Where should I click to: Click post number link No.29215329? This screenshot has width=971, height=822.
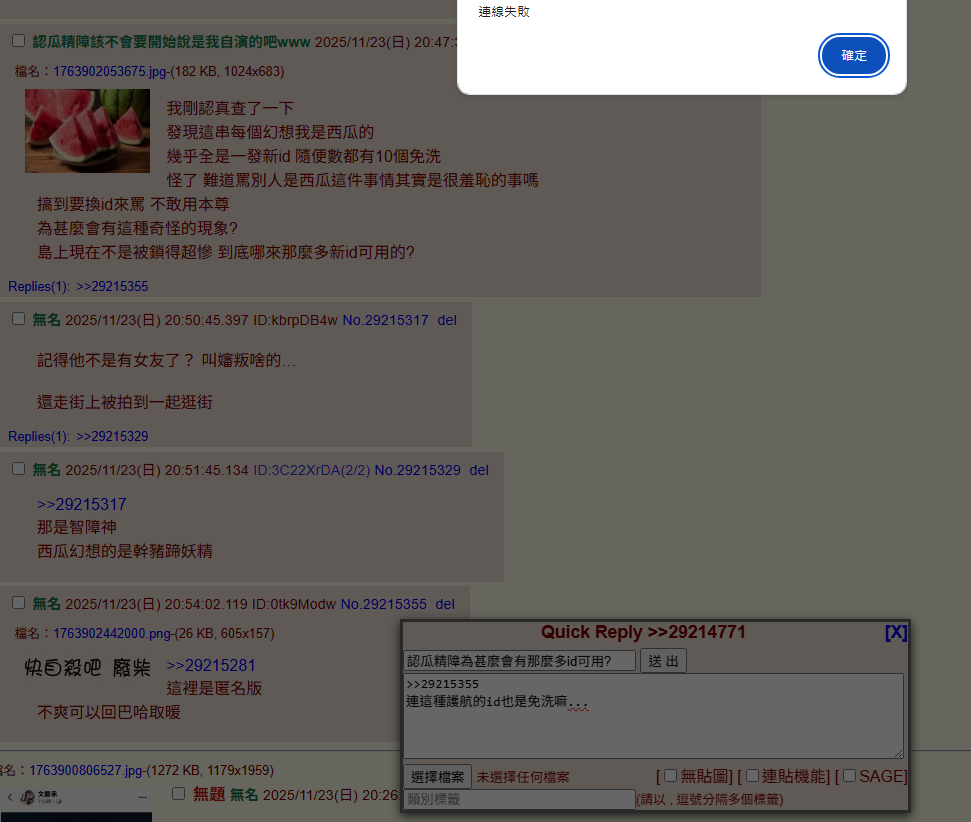(417, 470)
